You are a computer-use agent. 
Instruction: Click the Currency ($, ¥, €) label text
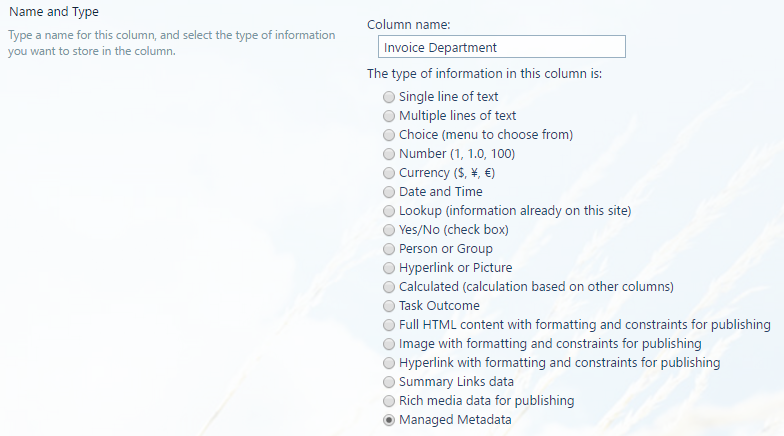click(447, 173)
